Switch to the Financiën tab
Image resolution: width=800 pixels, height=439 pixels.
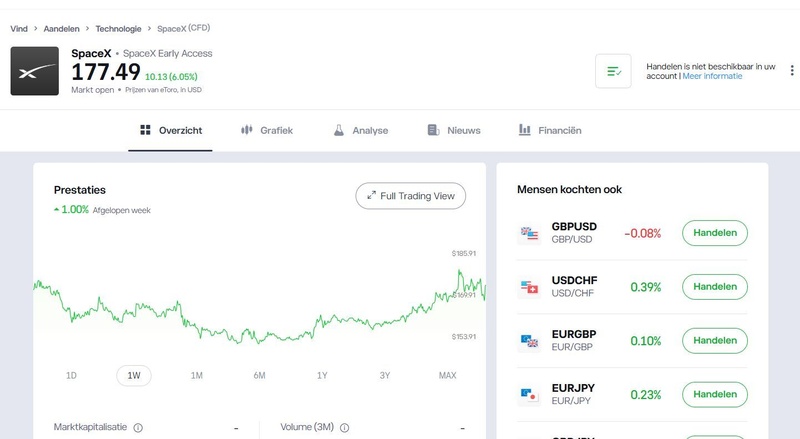550,131
